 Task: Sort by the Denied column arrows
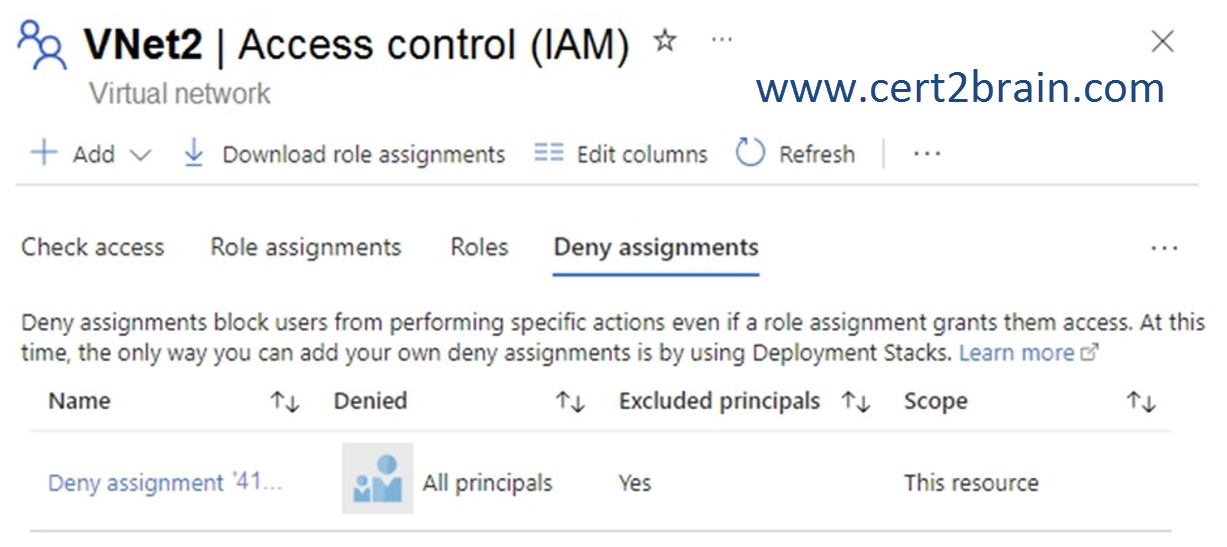569,402
